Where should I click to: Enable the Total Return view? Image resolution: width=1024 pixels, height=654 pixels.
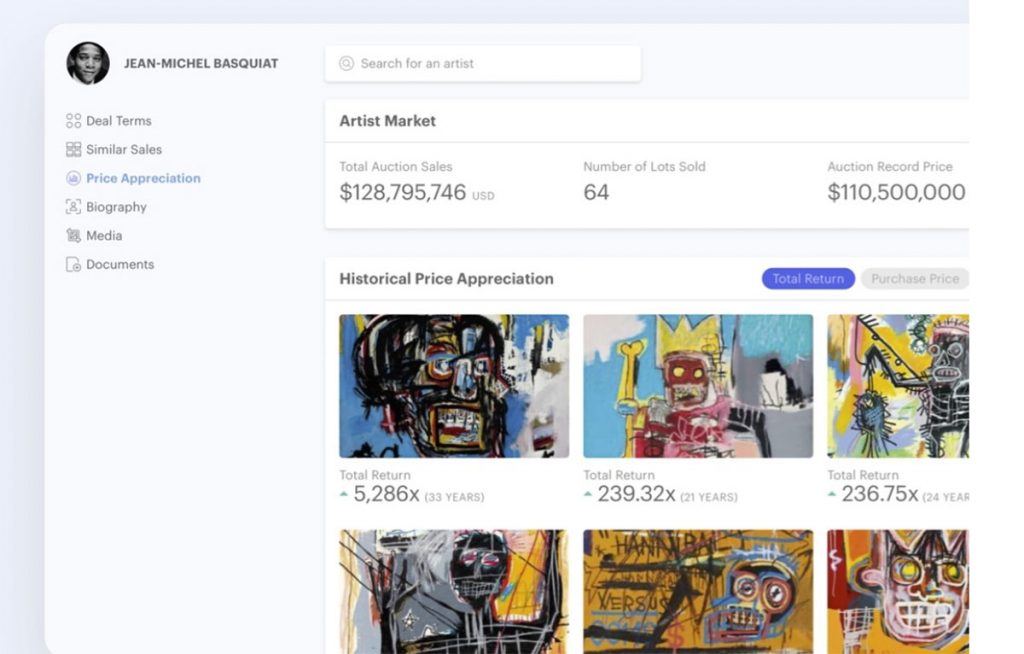[807, 279]
